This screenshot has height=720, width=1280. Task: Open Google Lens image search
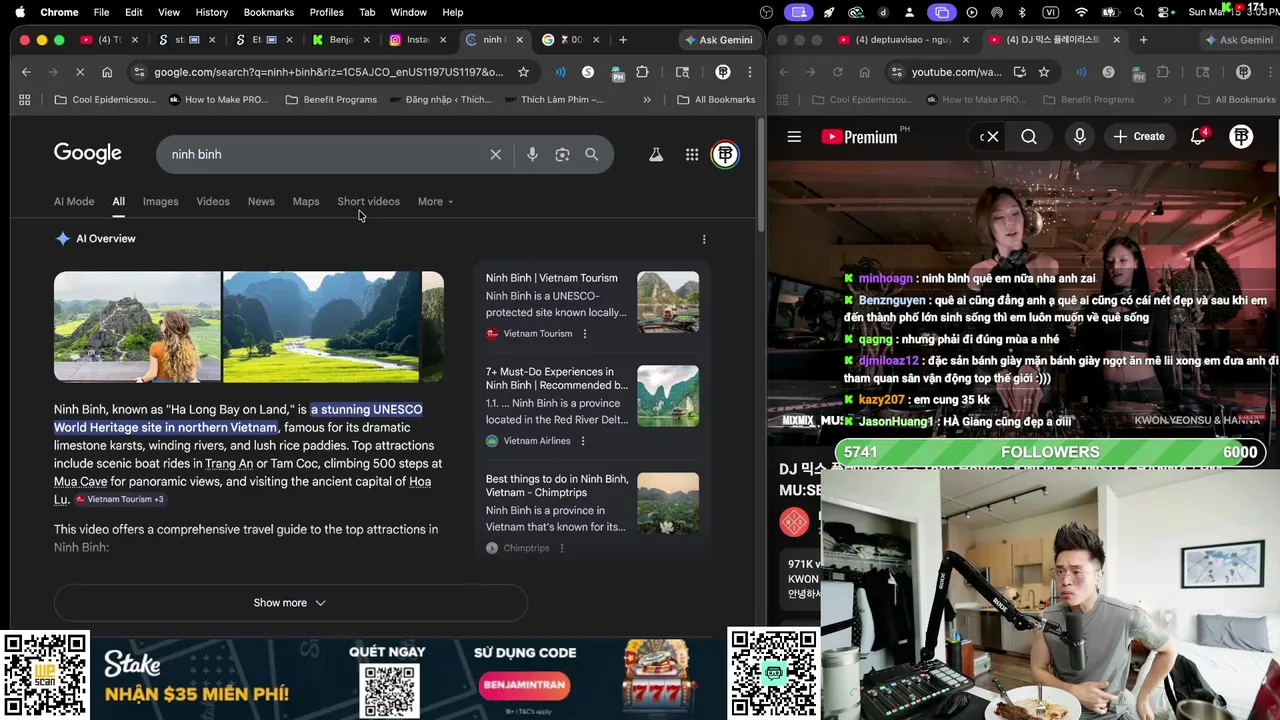pyautogui.click(x=562, y=154)
